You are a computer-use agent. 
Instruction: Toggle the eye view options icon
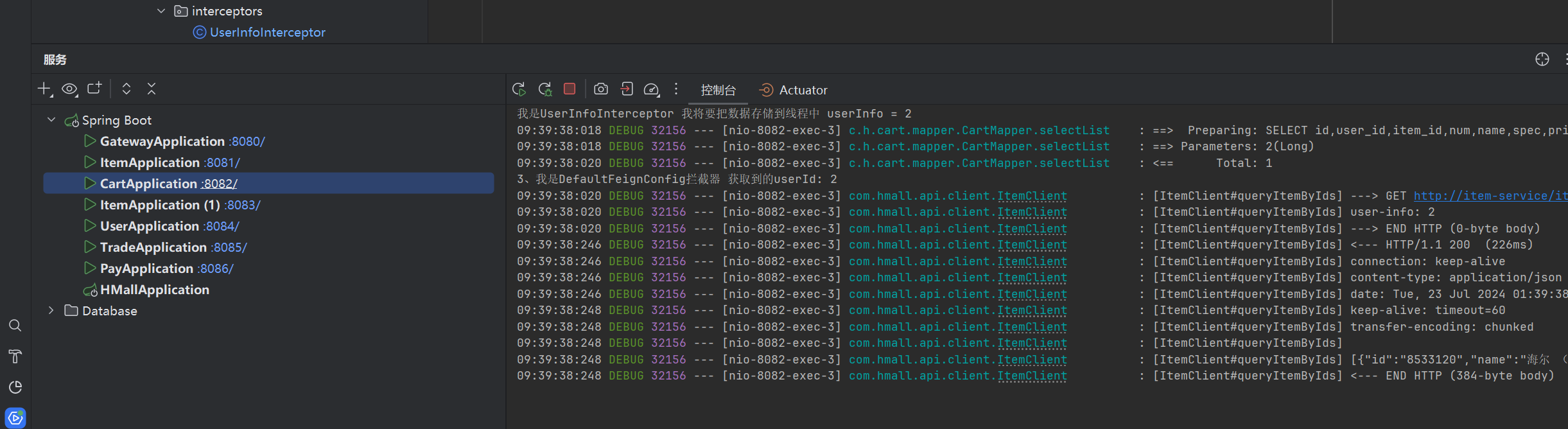click(x=69, y=89)
